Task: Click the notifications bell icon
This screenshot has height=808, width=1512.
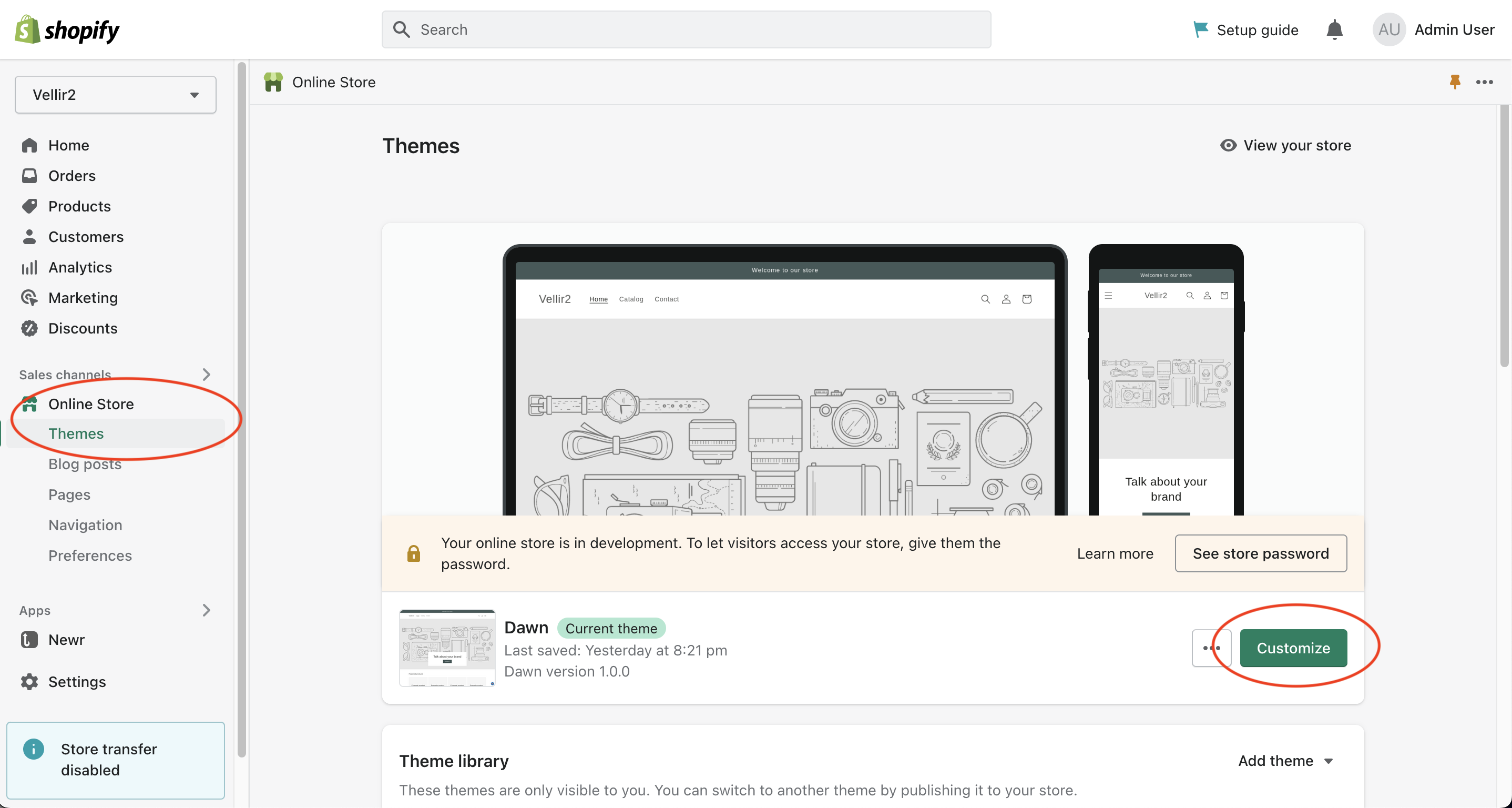Action: pyautogui.click(x=1334, y=29)
